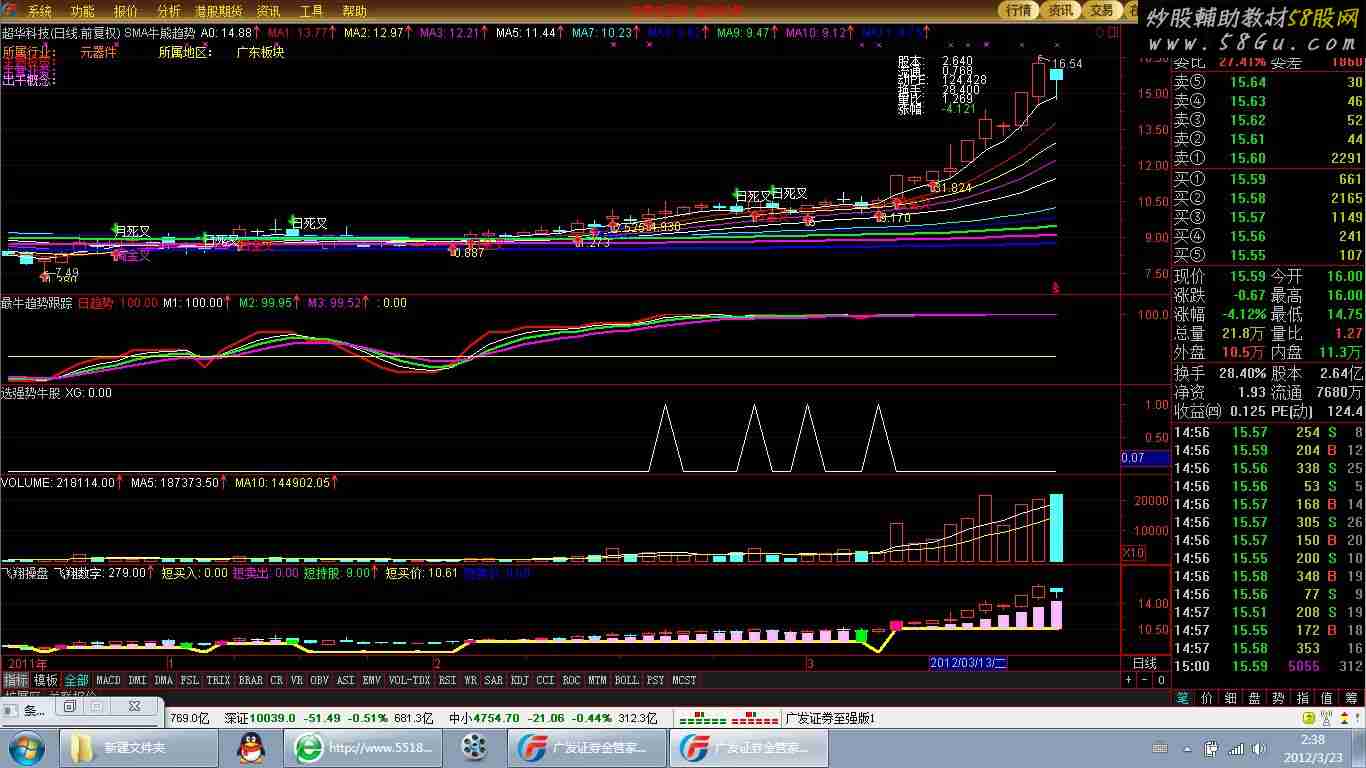The image size is (1366, 768).
Task: Select the 细 tab in the quote panel
Action: tap(1230, 698)
